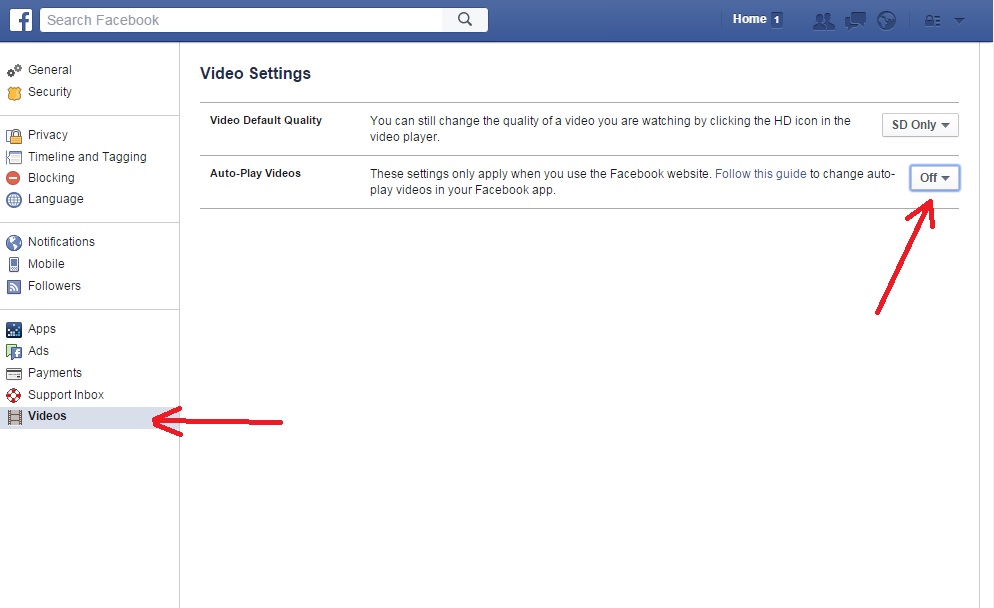
Task: Open the messages icon in top bar
Action: [x=855, y=20]
